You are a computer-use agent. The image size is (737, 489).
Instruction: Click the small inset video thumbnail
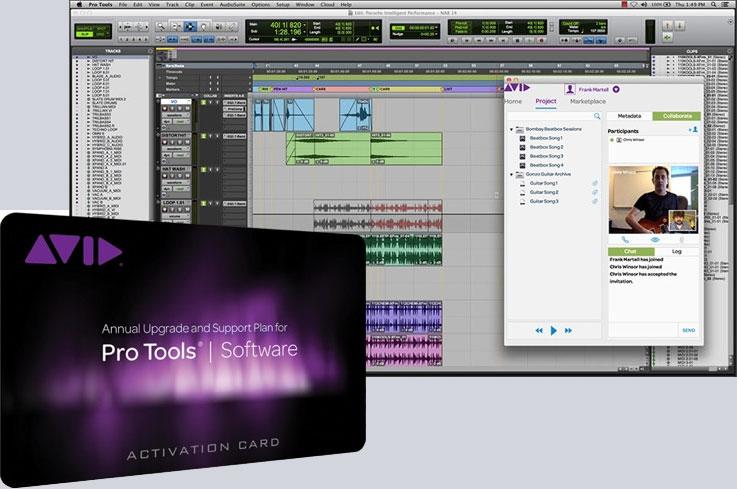point(682,221)
